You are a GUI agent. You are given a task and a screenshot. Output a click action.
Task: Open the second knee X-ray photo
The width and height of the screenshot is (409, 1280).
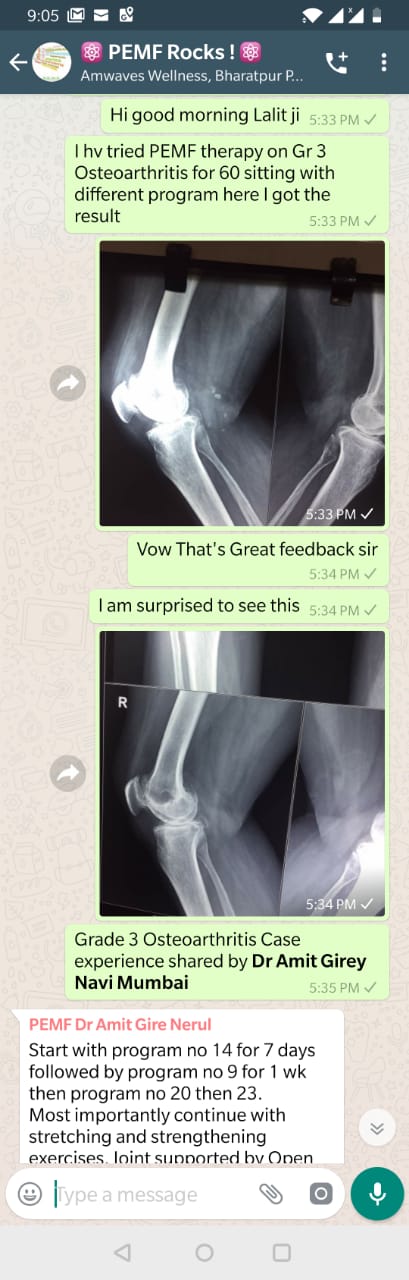pyautogui.click(x=241, y=773)
